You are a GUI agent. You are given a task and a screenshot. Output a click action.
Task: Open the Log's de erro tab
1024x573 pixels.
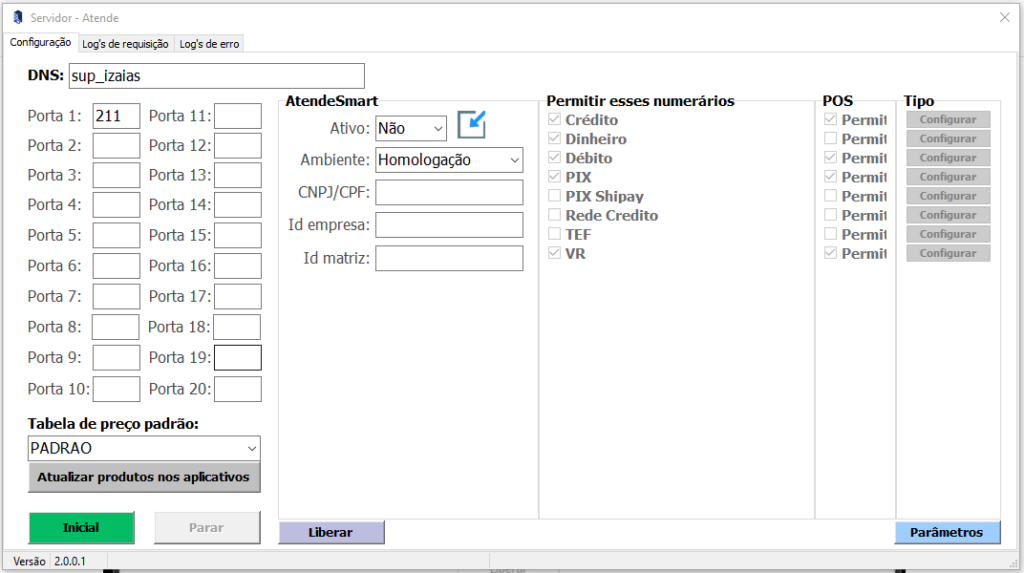point(209,44)
